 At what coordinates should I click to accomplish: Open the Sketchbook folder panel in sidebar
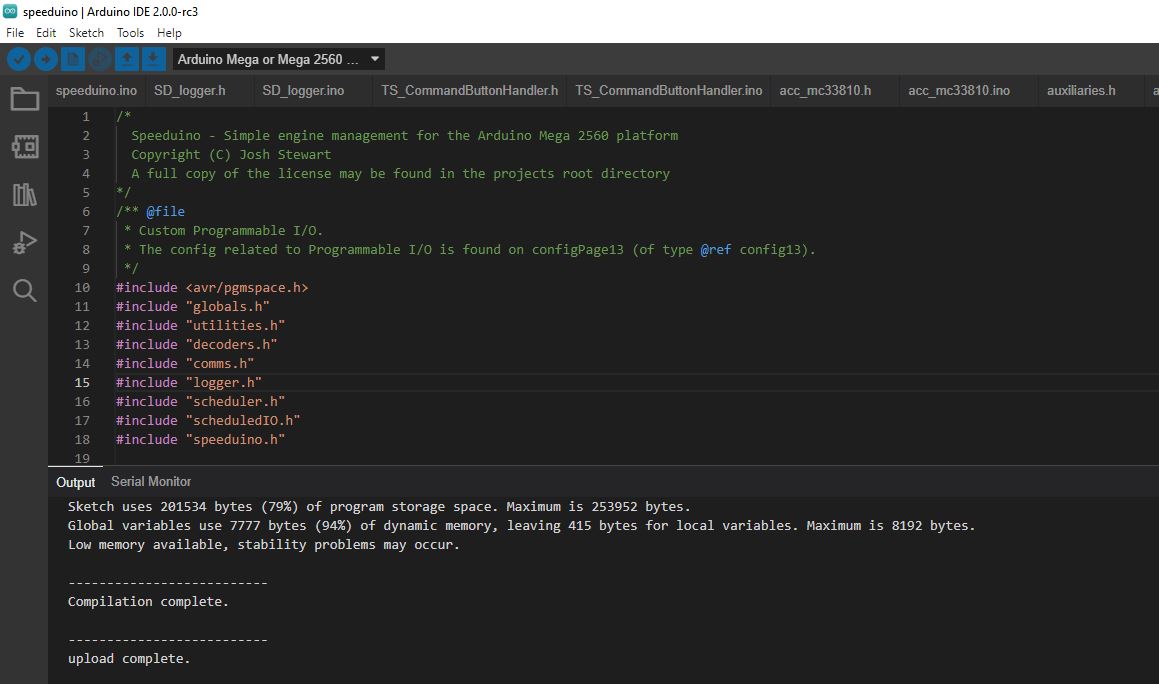[24, 98]
